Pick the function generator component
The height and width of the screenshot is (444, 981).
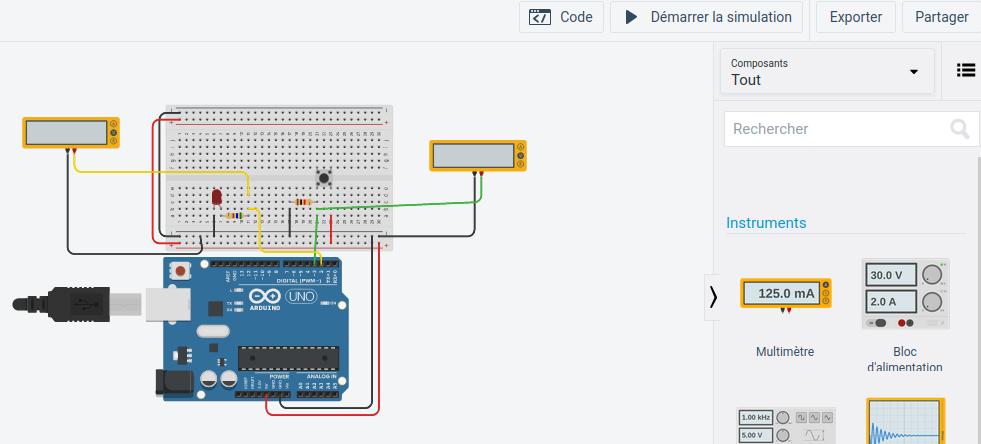(x=785, y=425)
